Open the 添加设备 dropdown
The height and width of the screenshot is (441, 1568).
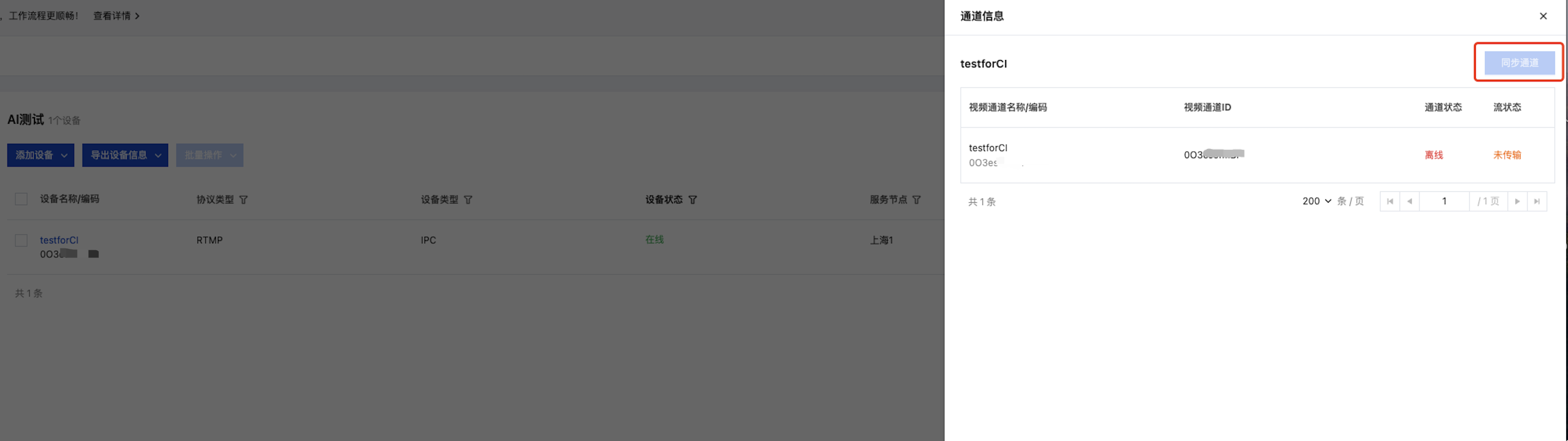41,155
